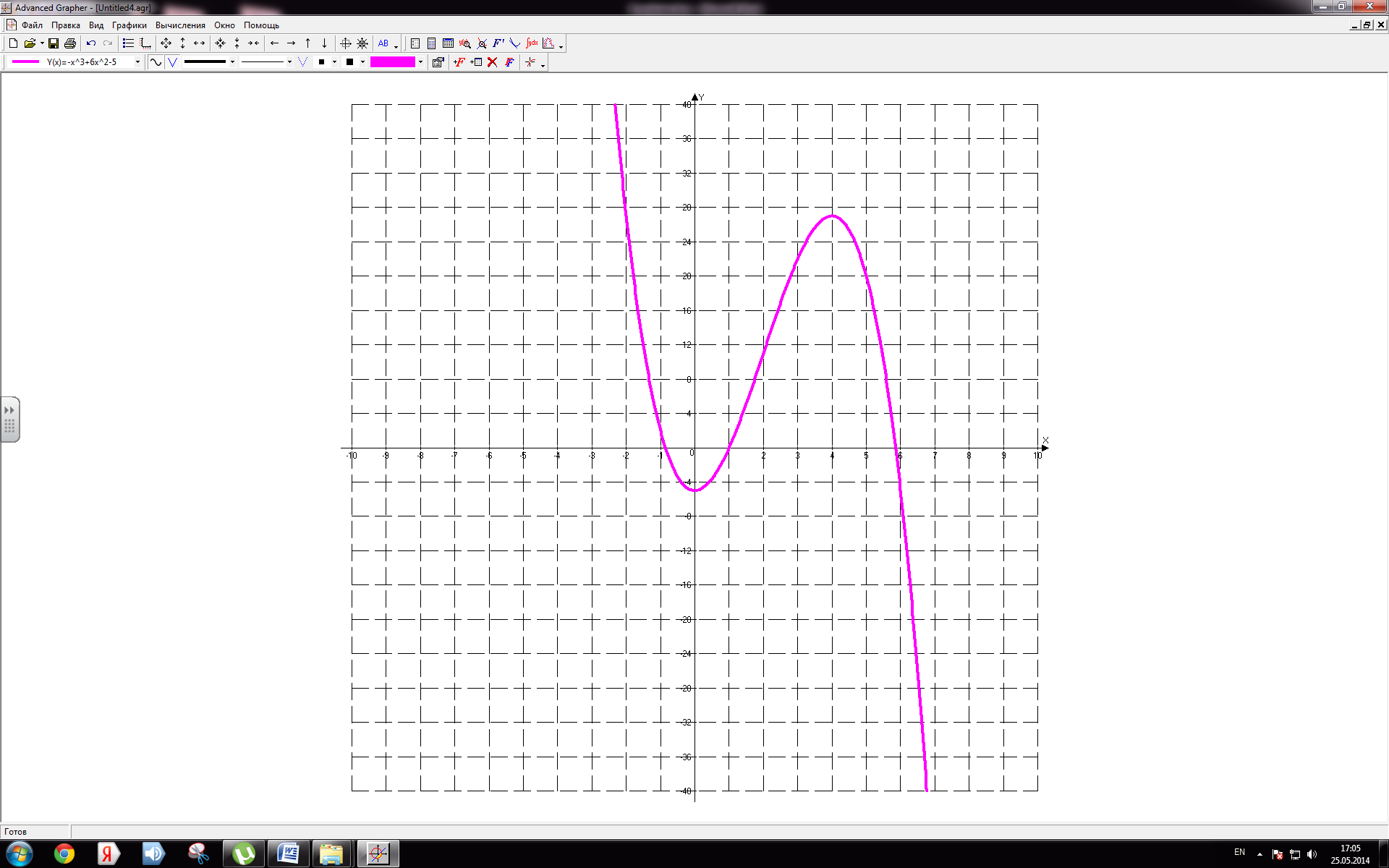Click the Print icon
1389x868 pixels.
[x=70, y=43]
